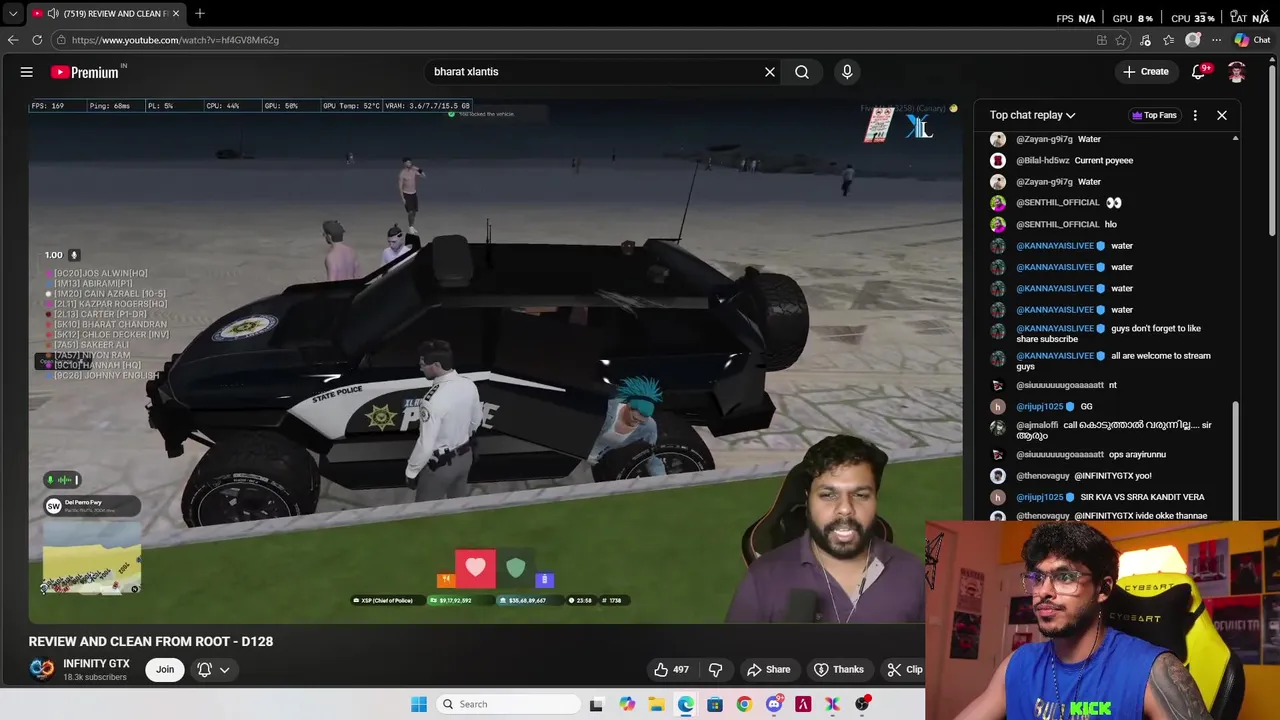Dislike the video with thumbs down
Viewport: 1280px width, 720px height.
click(x=716, y=670)
